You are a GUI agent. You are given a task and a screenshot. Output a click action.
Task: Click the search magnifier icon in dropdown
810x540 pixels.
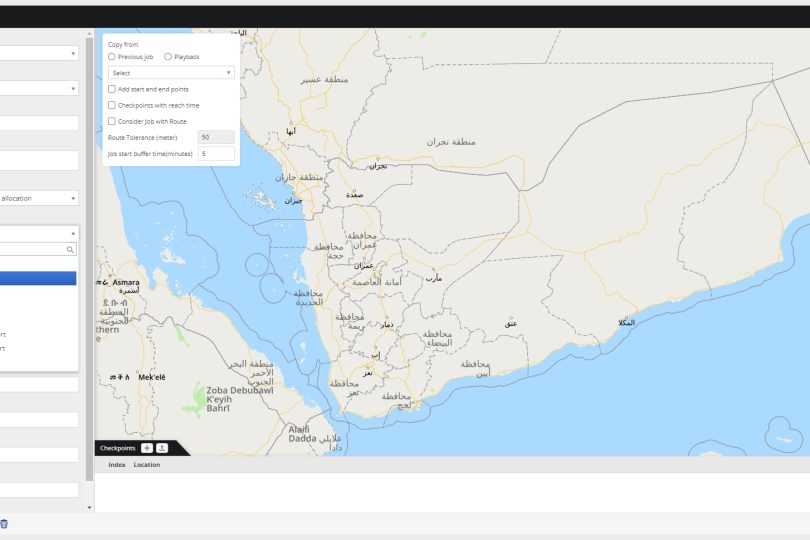click(70, 250)
